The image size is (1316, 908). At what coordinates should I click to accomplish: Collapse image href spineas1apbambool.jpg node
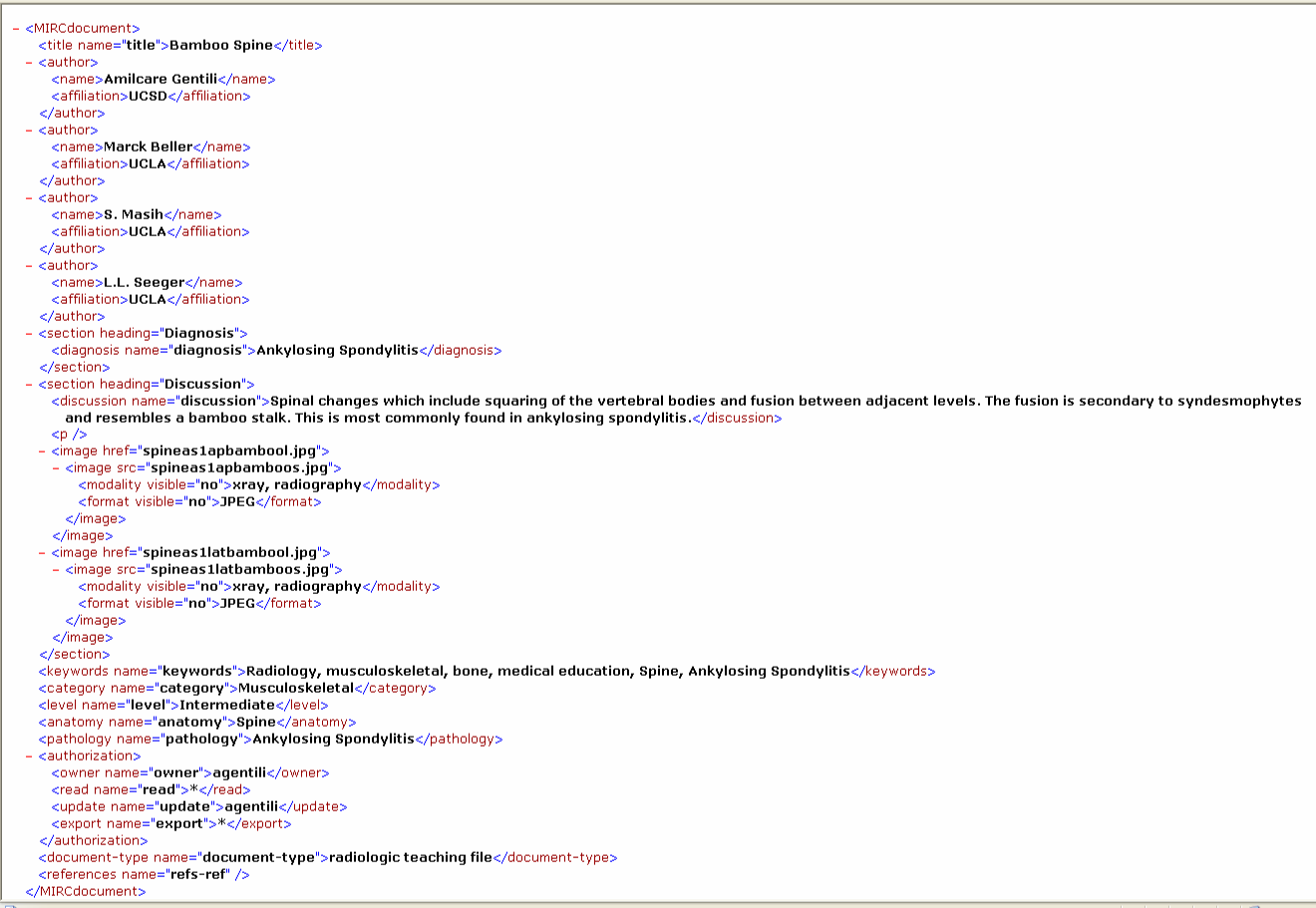pos(42,452)
